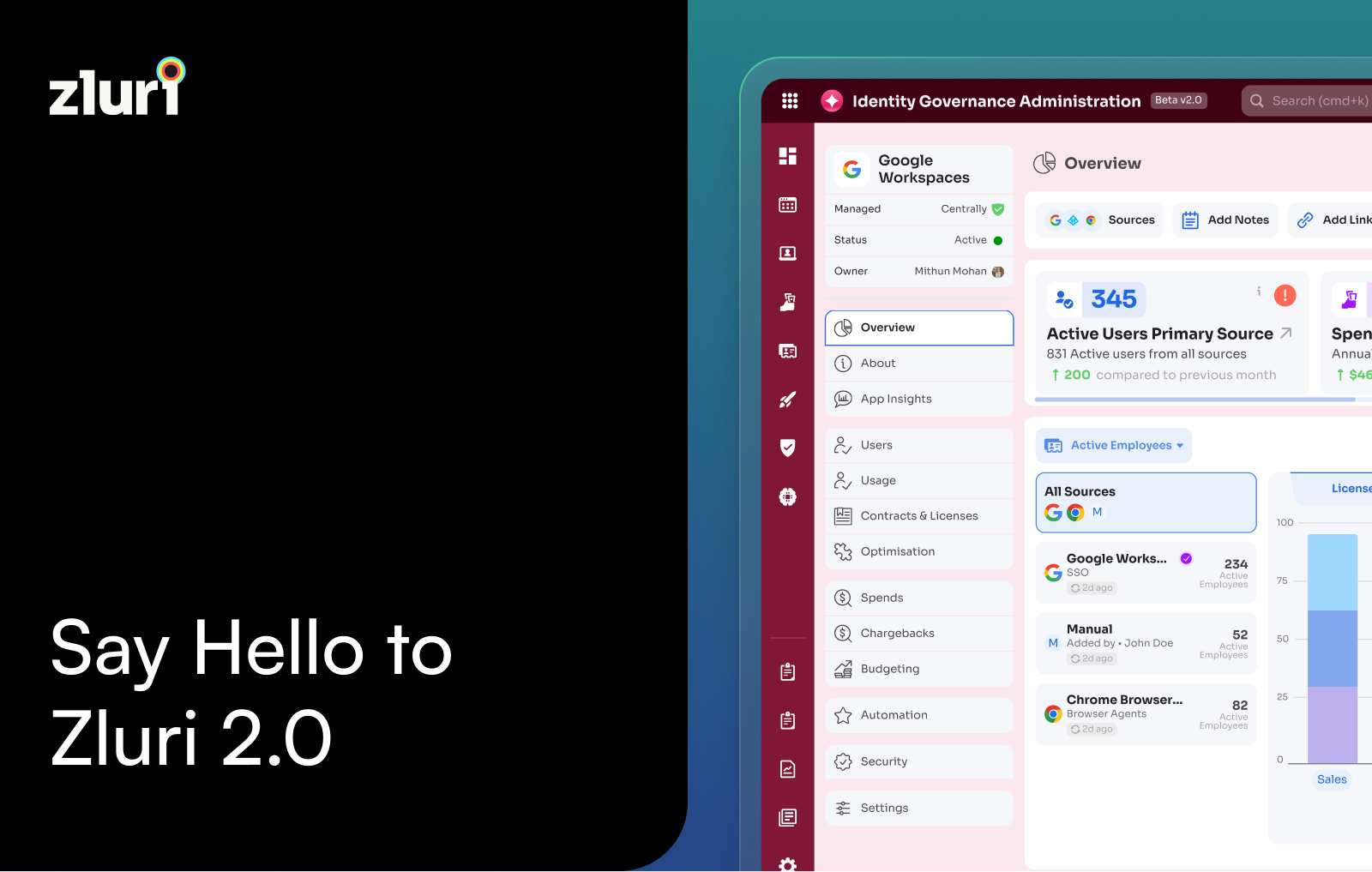Open the settings gear at the sidebar bottom
This screenshot has height=872, width=1372.
click(787, 864)
